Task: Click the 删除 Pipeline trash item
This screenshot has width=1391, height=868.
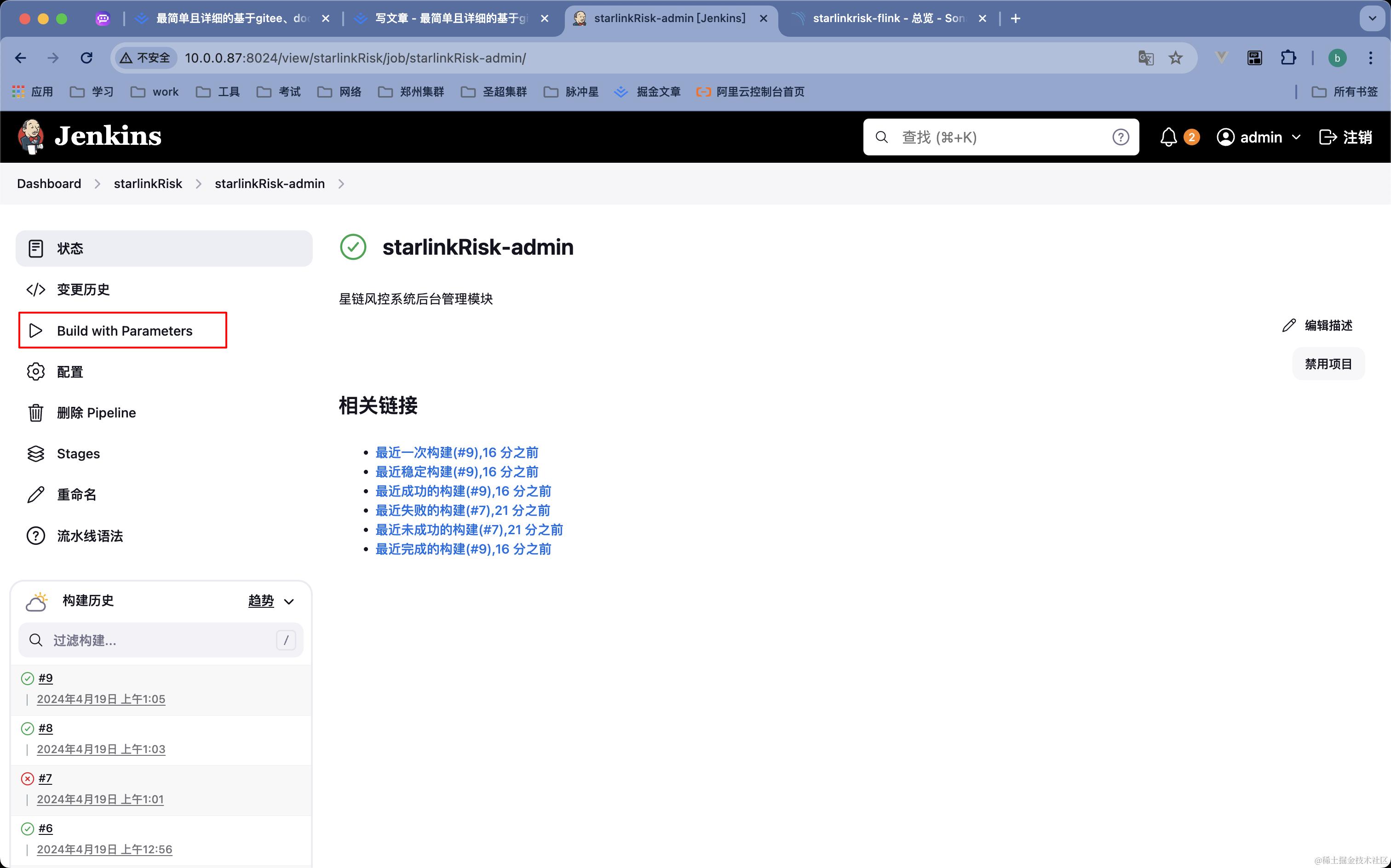Action: 96,413
